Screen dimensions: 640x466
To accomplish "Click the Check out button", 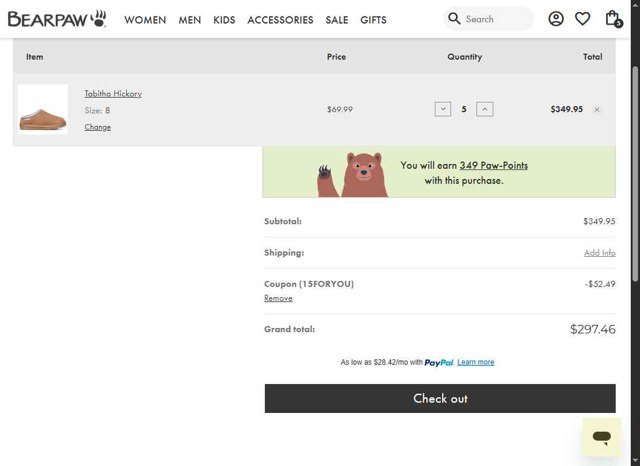I will pos(440,398).
